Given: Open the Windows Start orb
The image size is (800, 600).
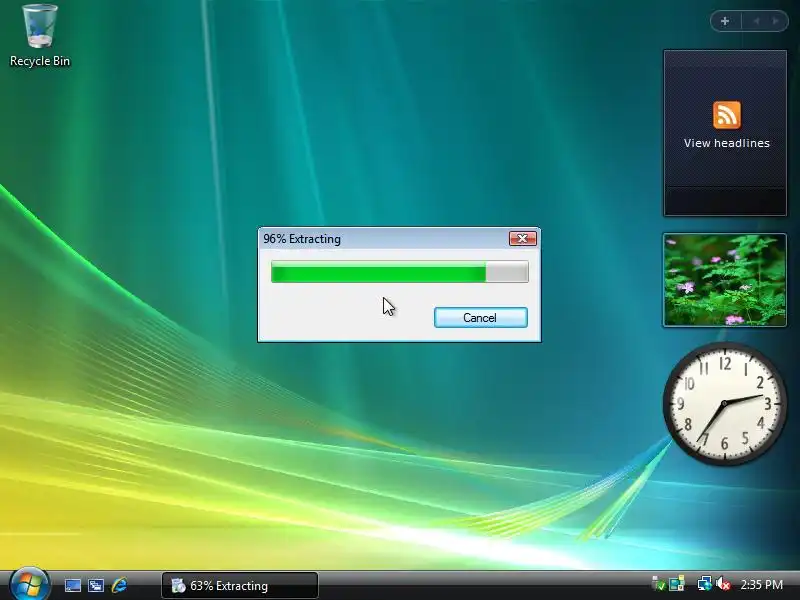Looking at the screenshot, I should click(x=30, y=584).
